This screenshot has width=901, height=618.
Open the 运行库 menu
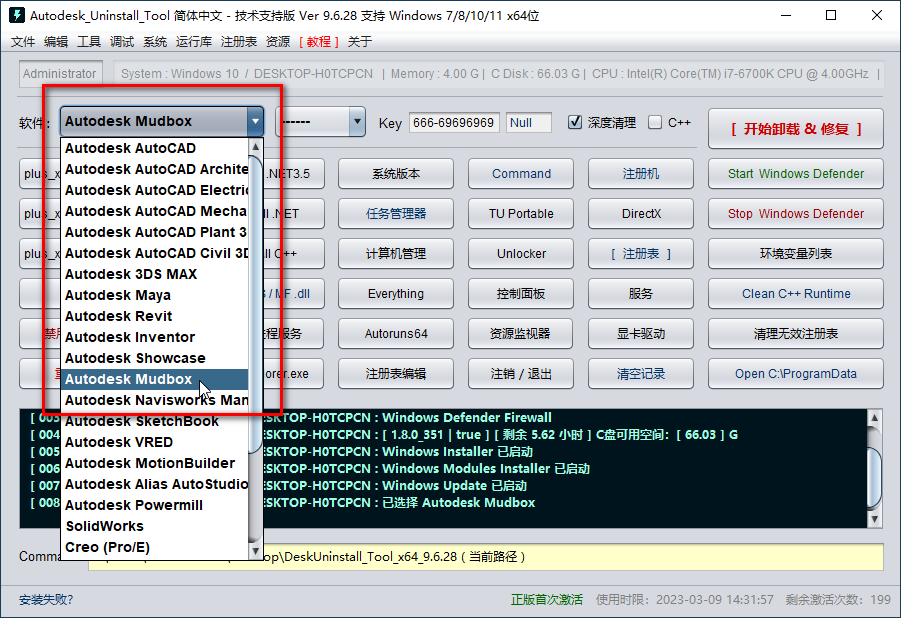194,41
